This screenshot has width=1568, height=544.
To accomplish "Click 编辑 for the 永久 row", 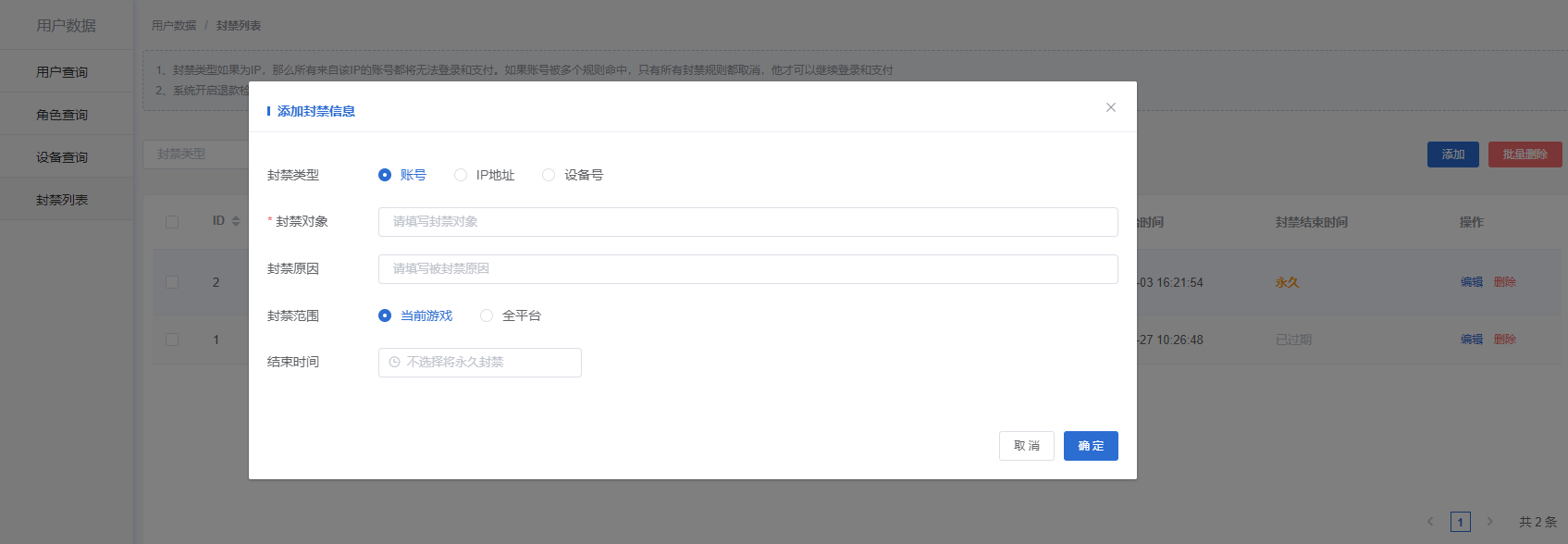I will point(1472,282).
